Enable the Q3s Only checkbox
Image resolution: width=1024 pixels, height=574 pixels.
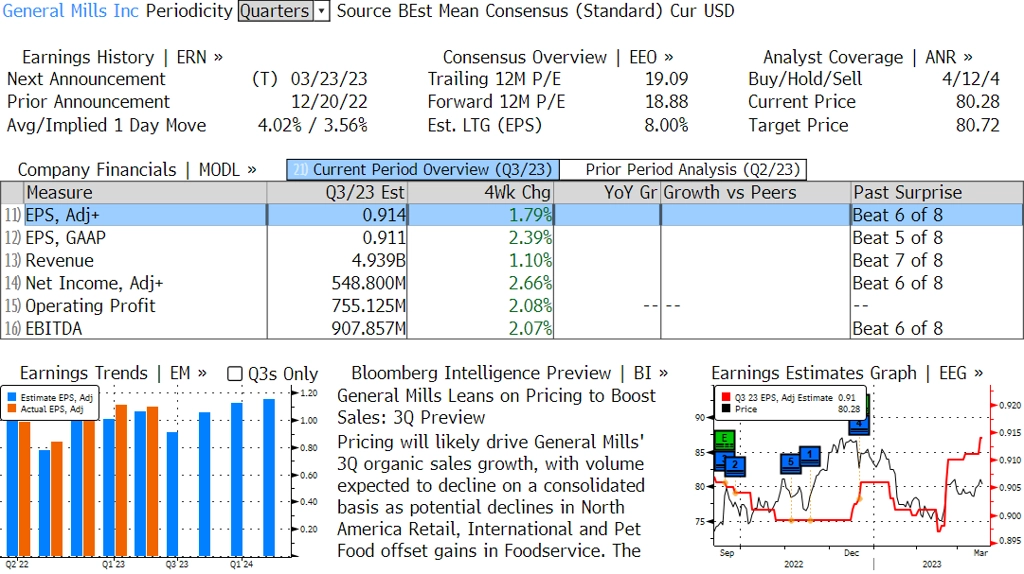234,374
